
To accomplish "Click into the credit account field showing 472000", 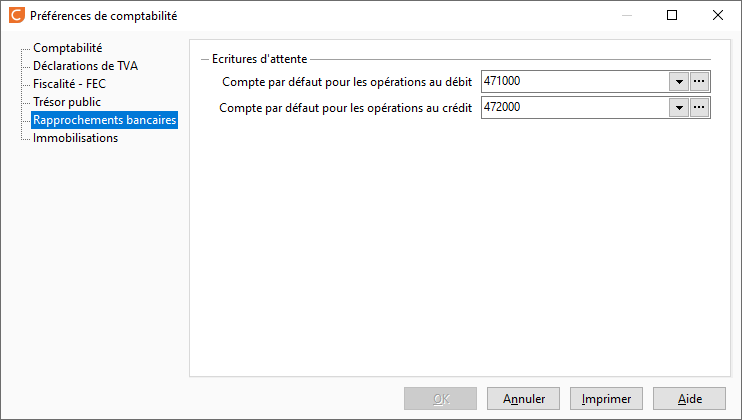I will pos(575,107).
